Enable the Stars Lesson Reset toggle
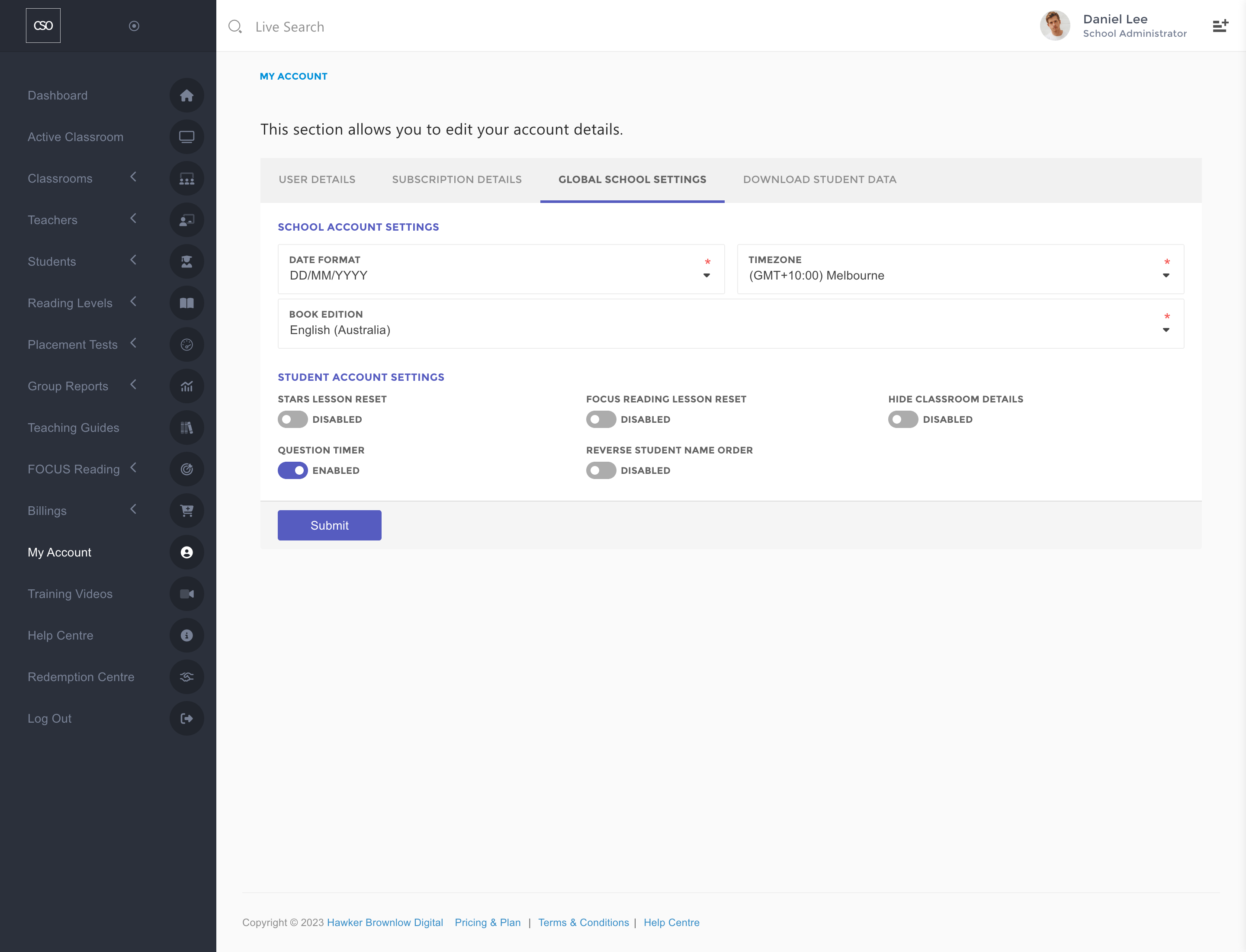1246x952 pixels. click(x=292, y=419)
